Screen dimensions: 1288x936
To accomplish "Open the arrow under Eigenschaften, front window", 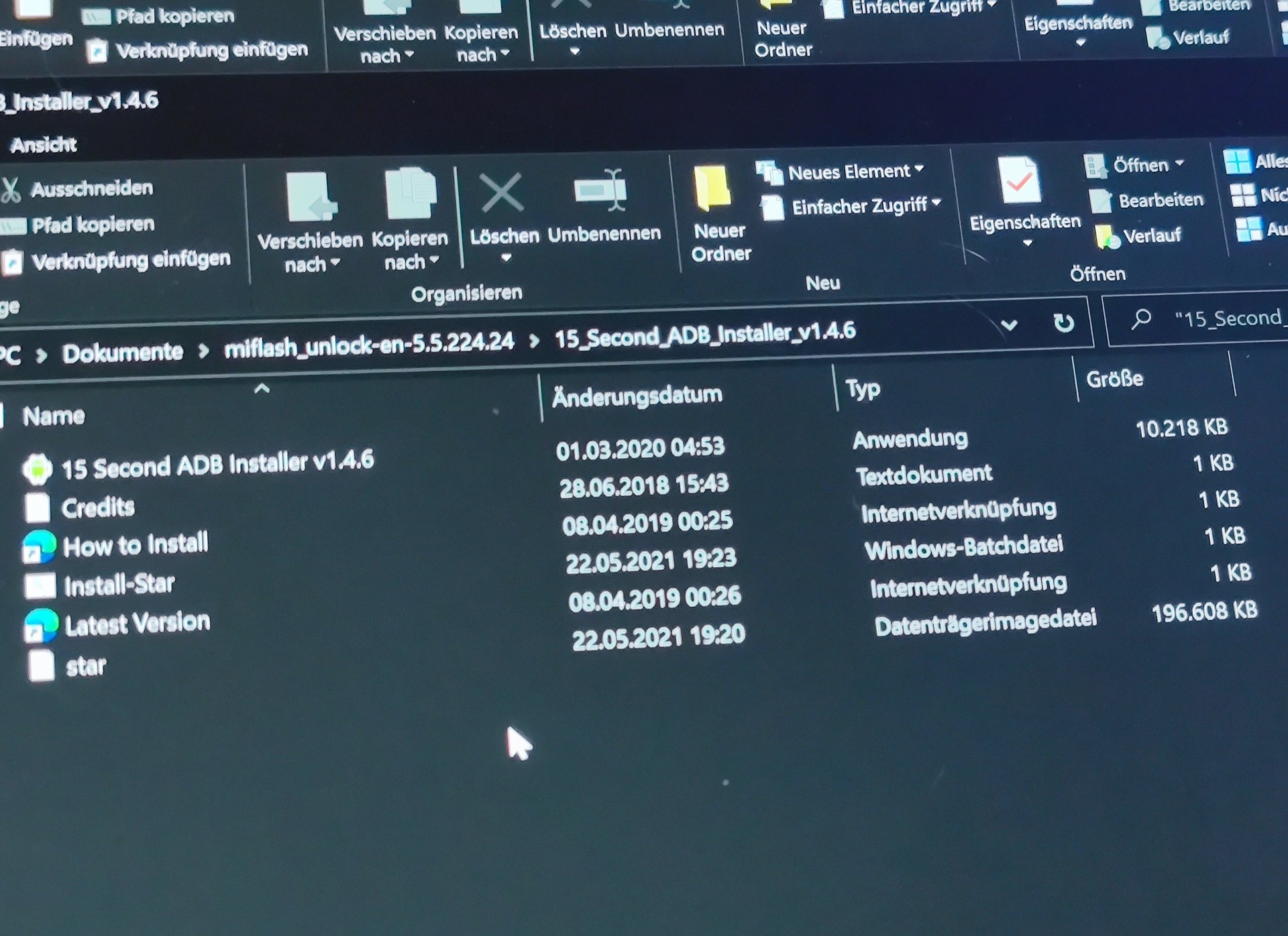I will point(1028,243).
